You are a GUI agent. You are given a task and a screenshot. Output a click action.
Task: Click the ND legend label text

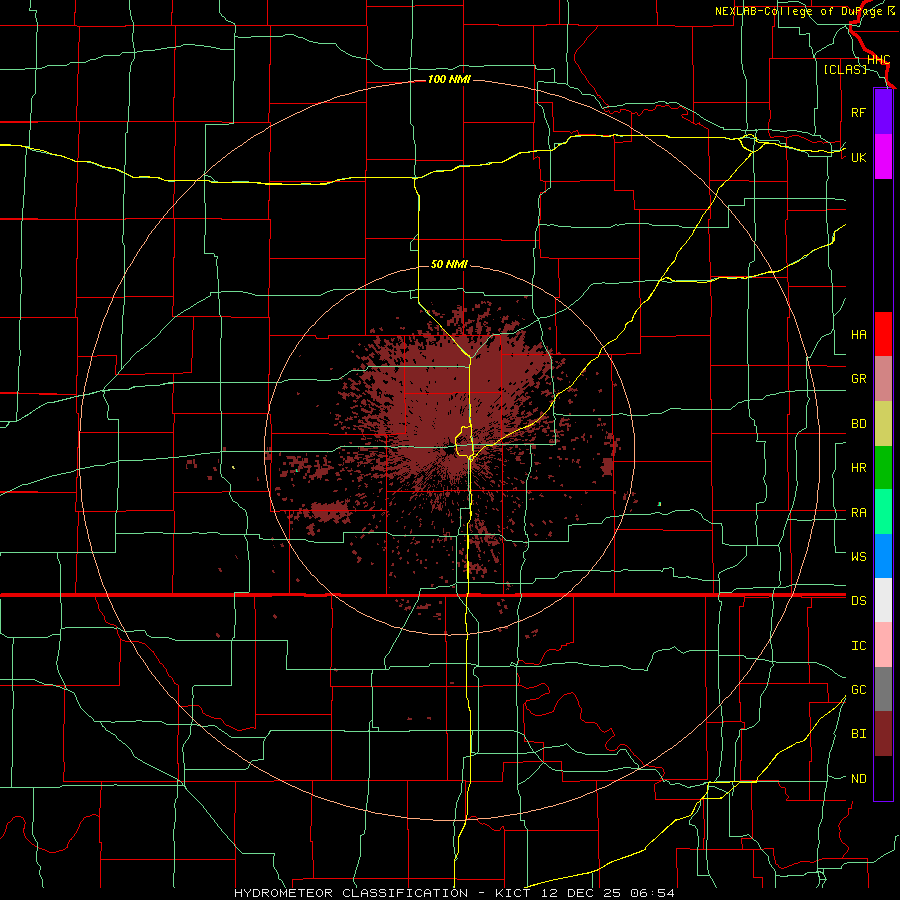coord(858,779)
